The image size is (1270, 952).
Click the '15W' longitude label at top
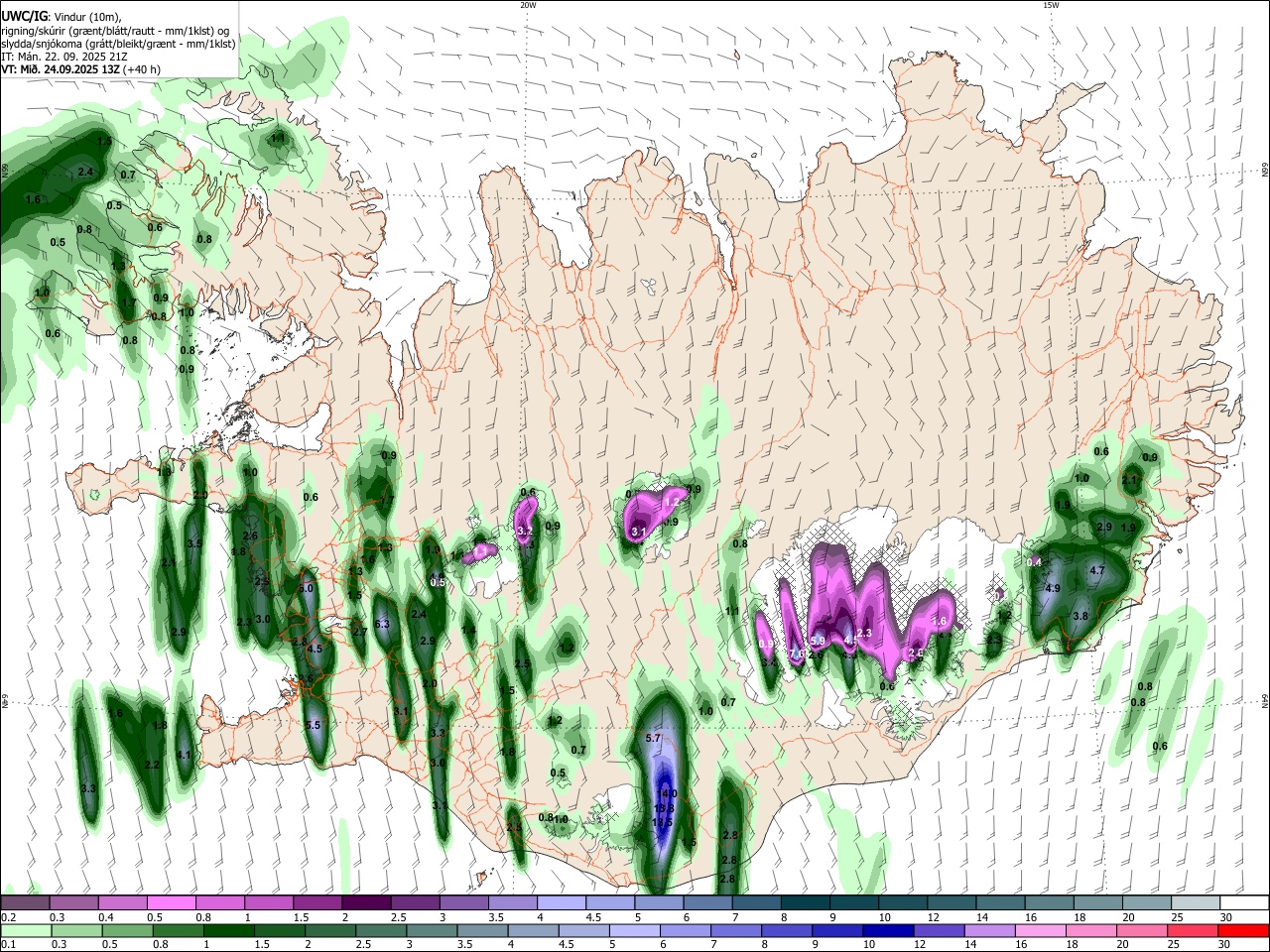[x=1051, y=5]
